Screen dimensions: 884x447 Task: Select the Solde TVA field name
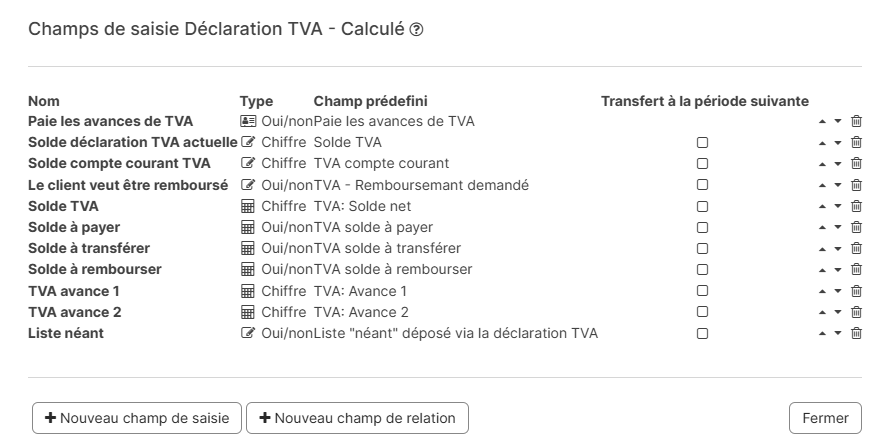coord(63,206)
